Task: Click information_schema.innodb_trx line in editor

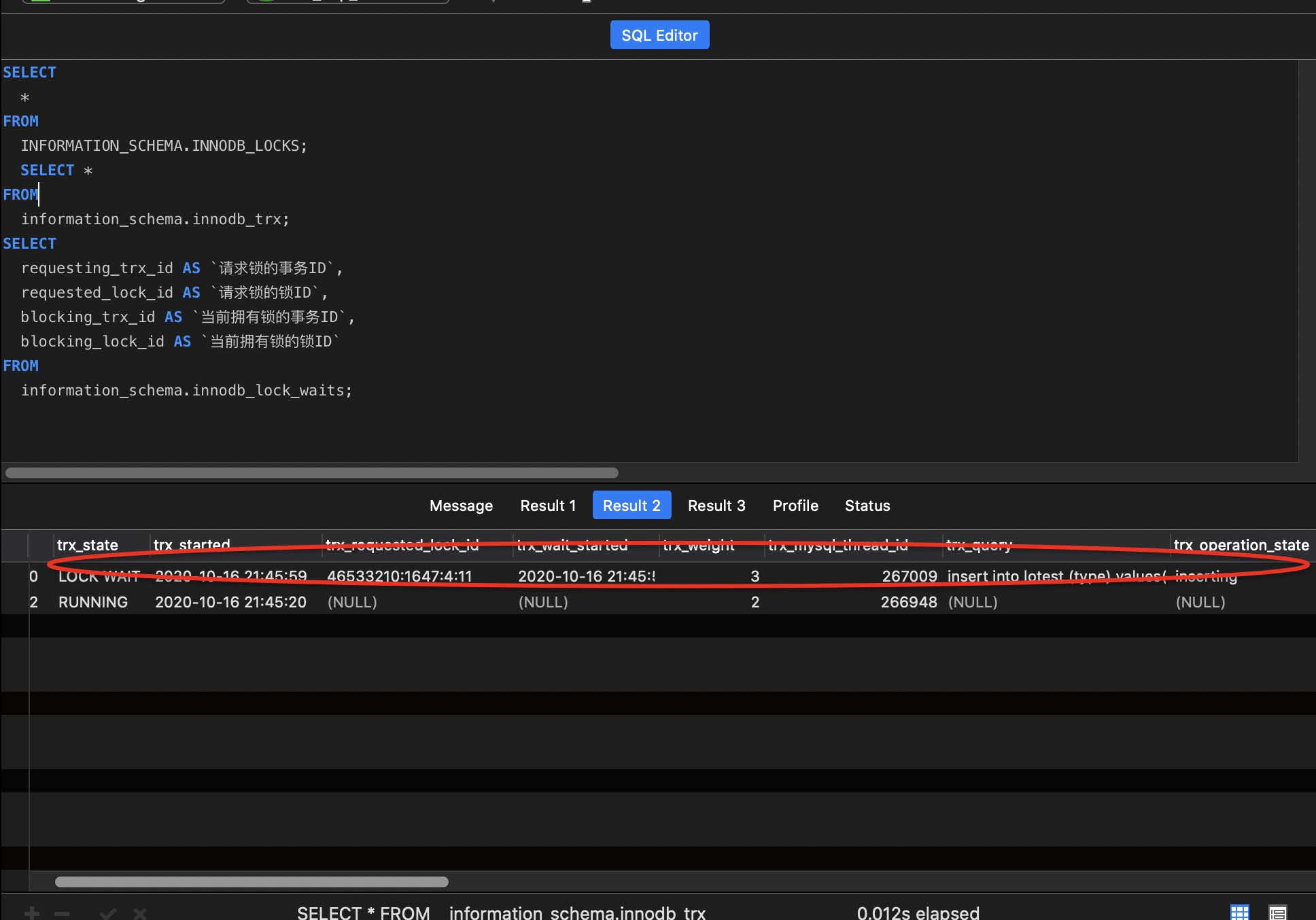Action: click(155, 219)
